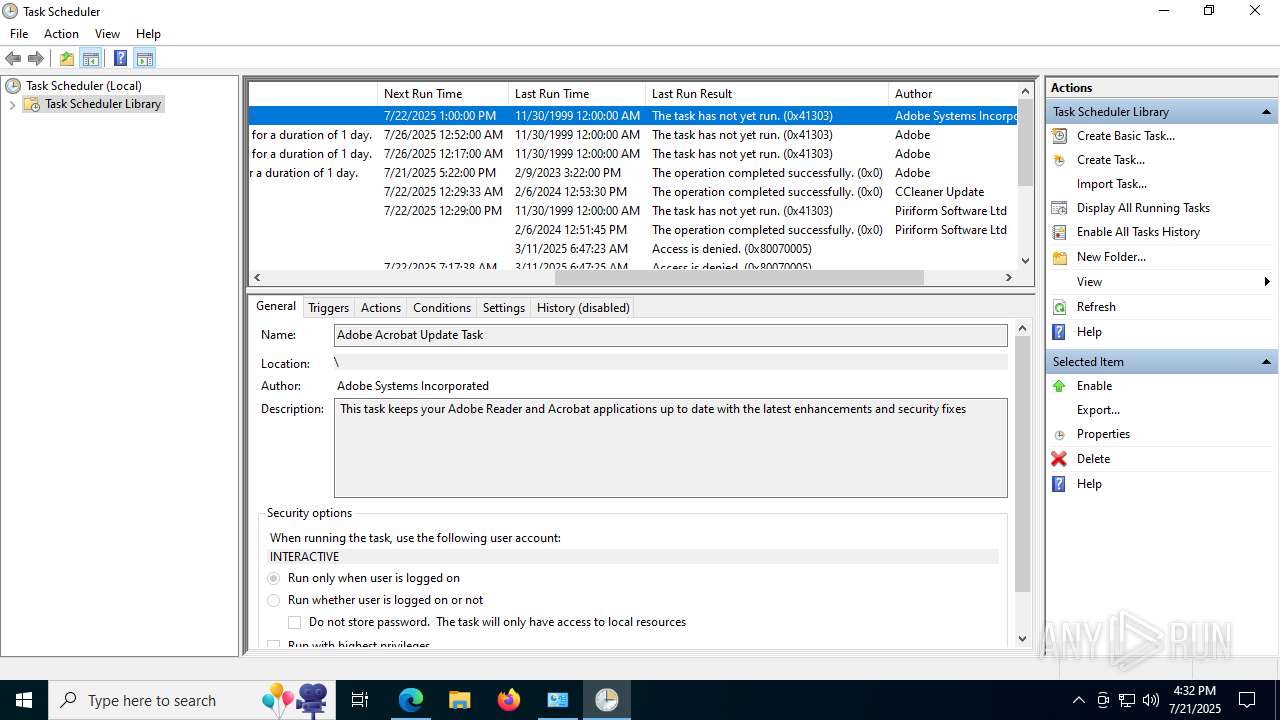1280x720 pixels.
Task: Open the Help menu in menu bar
Action: pyautogui.click(x=148, y=34)
